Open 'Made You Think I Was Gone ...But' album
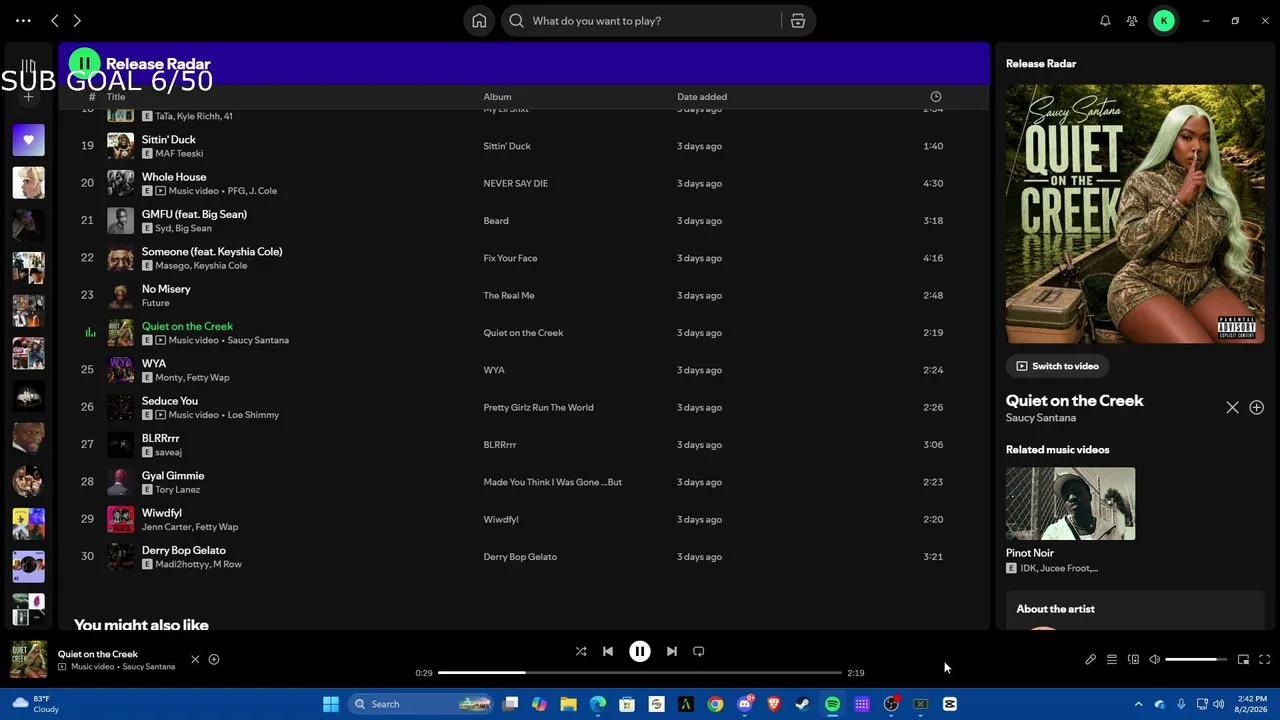The image size is (1280, 720). pos(552,482)
